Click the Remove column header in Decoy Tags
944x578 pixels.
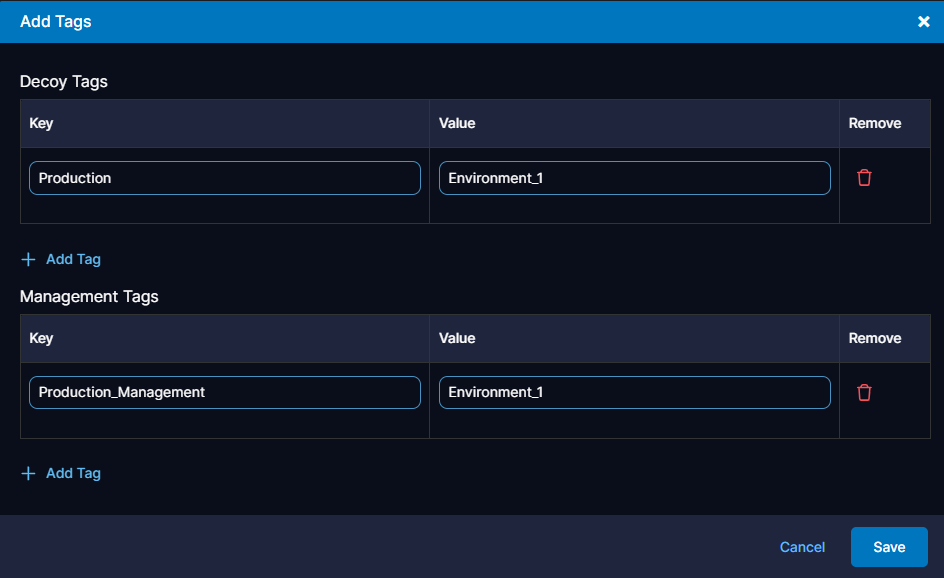click(x=874, y=124)
